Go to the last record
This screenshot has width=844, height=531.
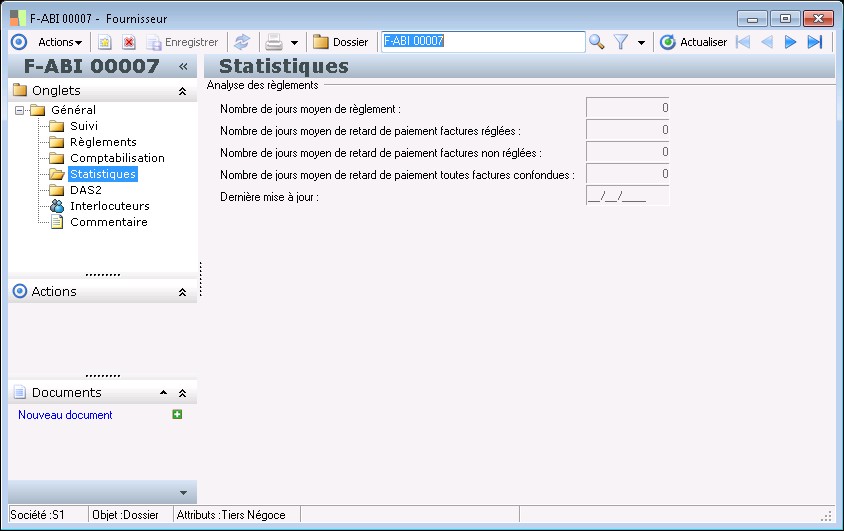point(815,42)
